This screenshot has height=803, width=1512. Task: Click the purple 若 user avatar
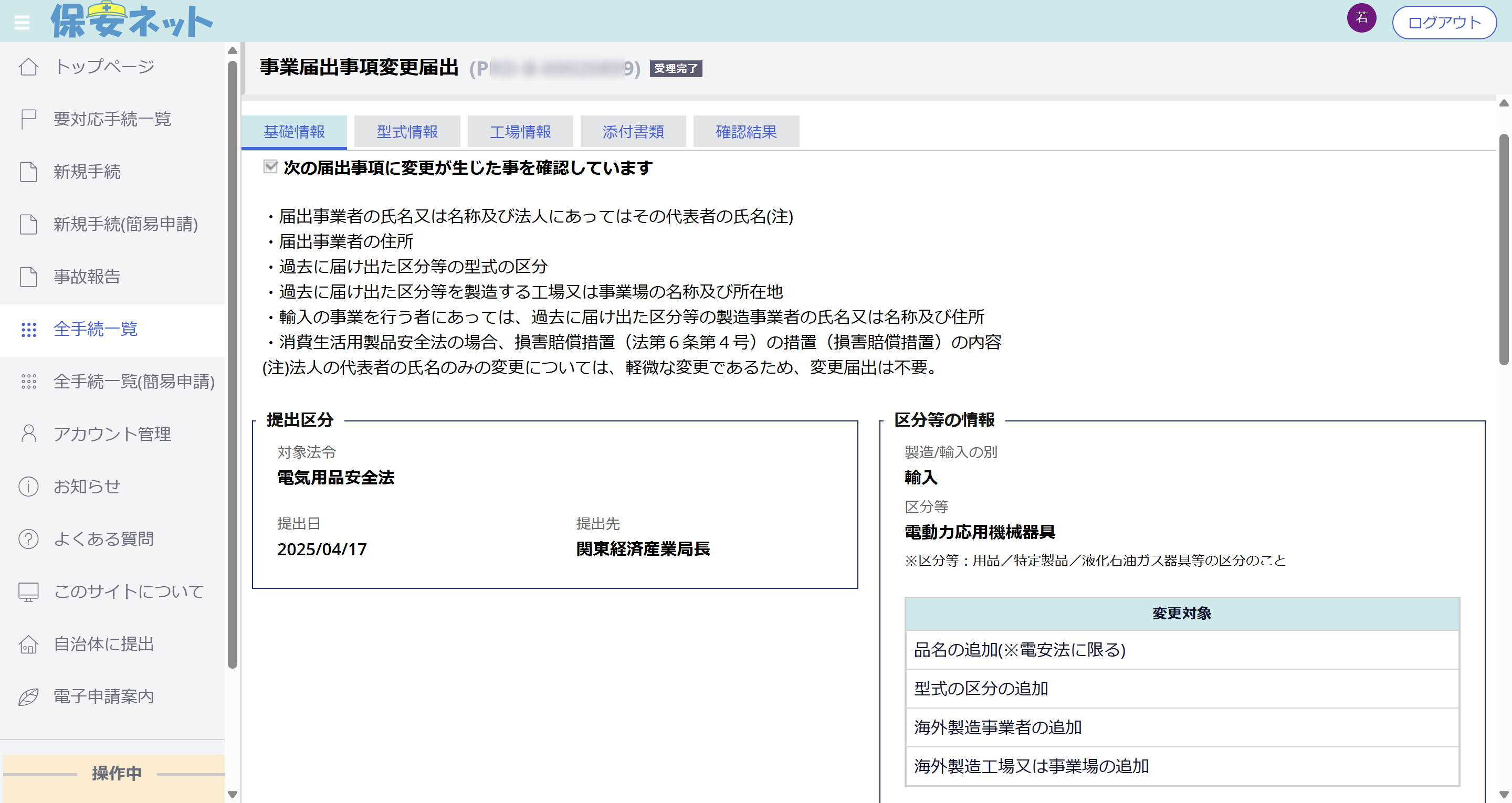(x=1361, y=18)
